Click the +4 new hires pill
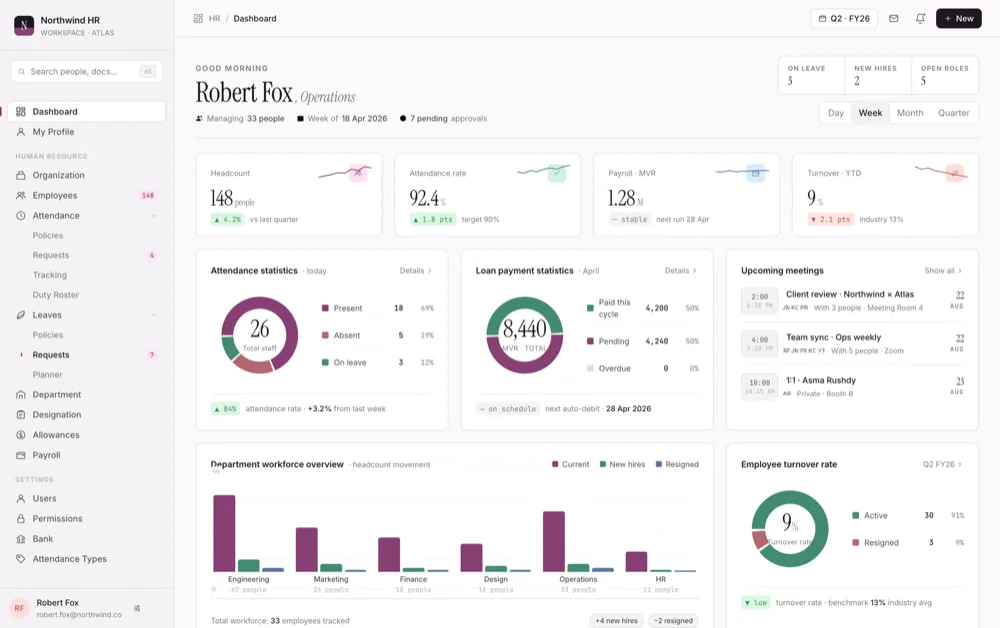This screenshot has height=628, width=1000. coord(616,620)
